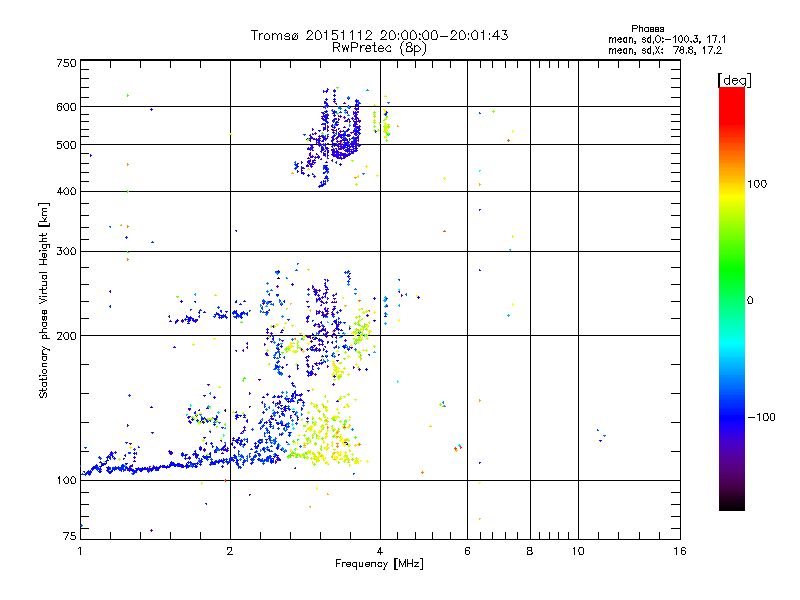Click the rainbow phase colorbar

pos(732,298)
